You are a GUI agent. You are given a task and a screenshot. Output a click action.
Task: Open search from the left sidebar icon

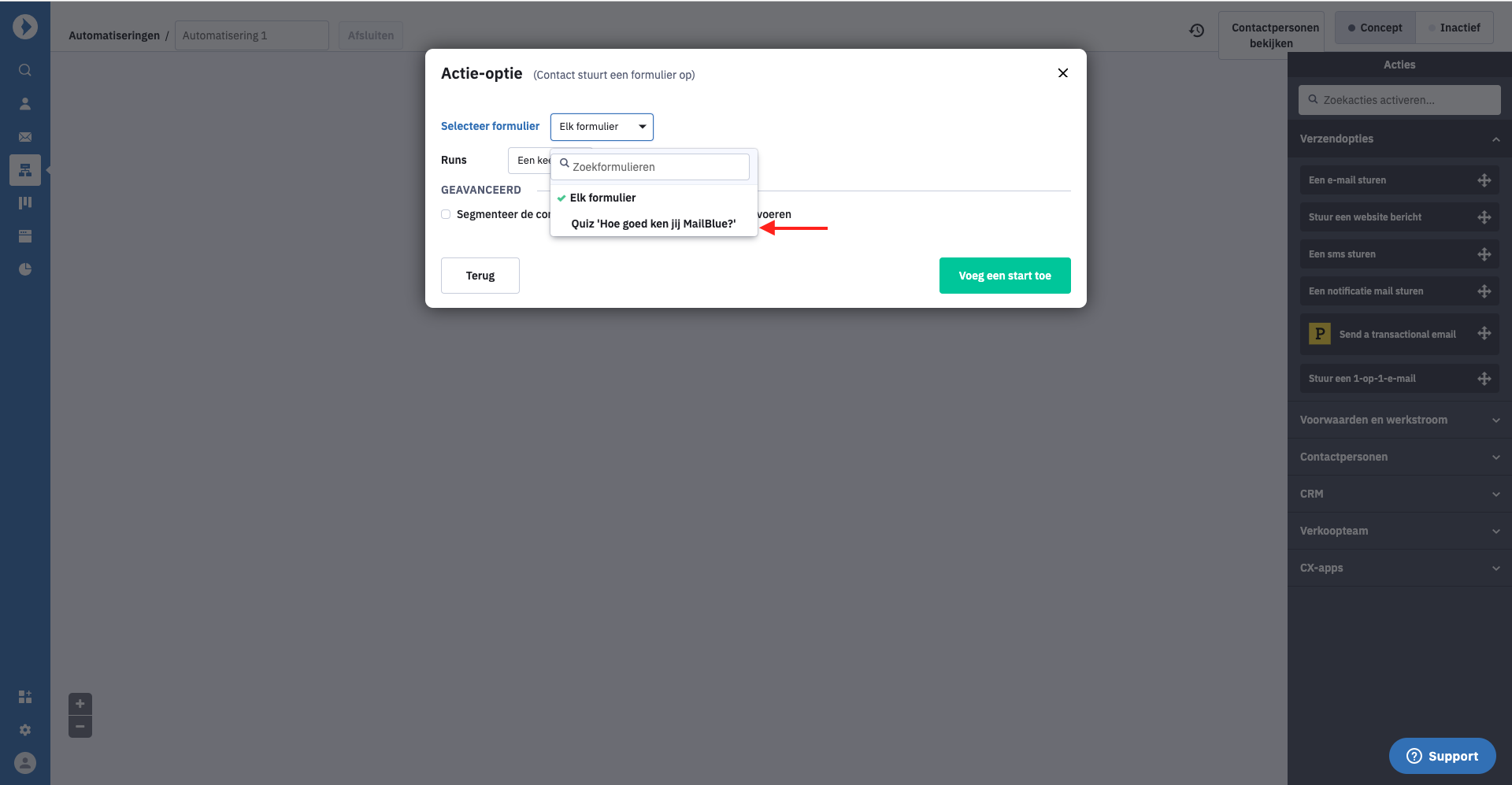pyautogui.click(x=25, y=70)
